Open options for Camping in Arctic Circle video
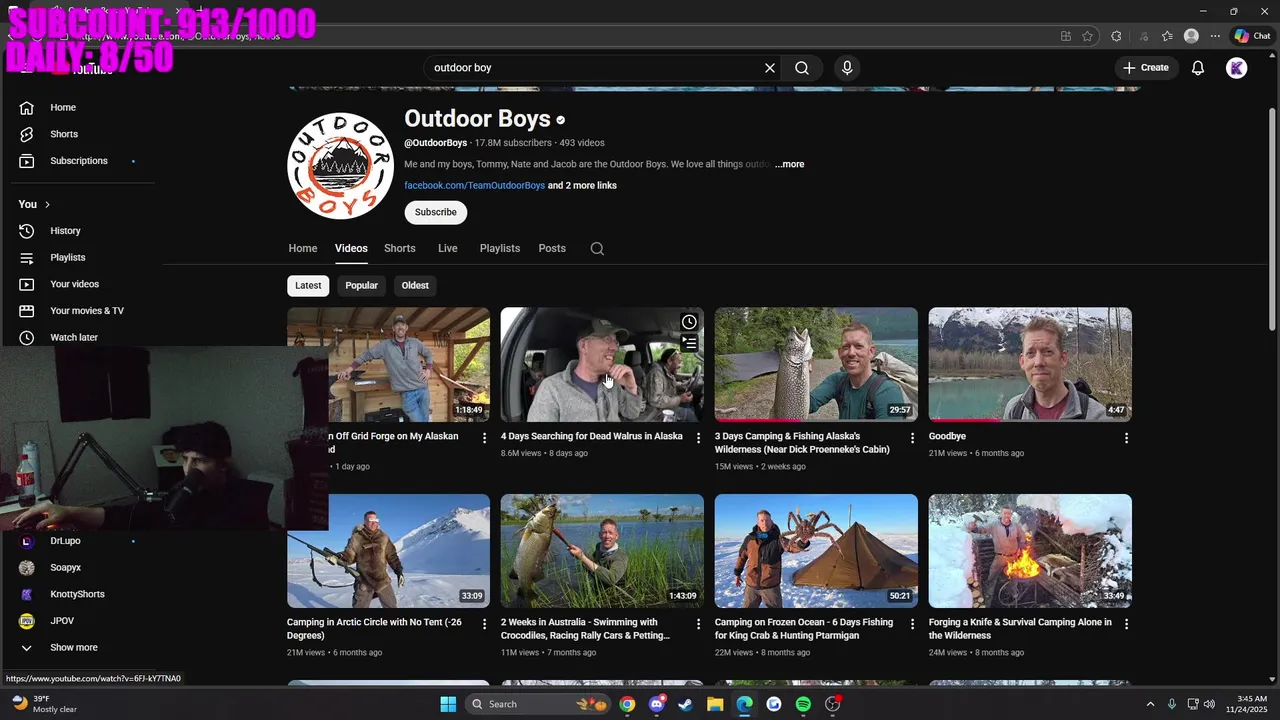 [x=484, y=624]
